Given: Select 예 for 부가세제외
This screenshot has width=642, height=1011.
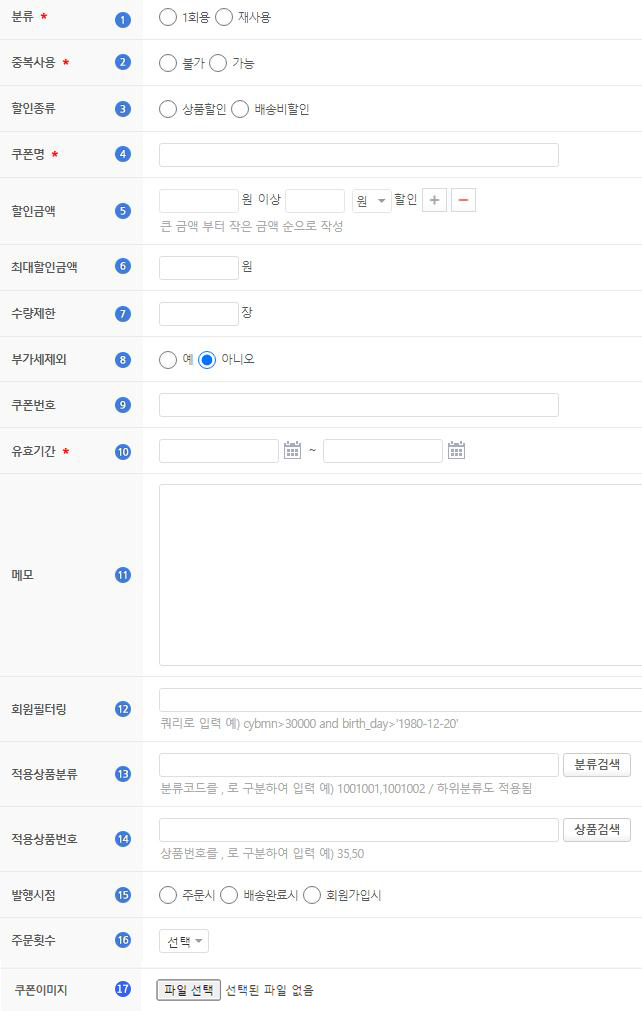Looking at the screenshot, I should (168, 360).
